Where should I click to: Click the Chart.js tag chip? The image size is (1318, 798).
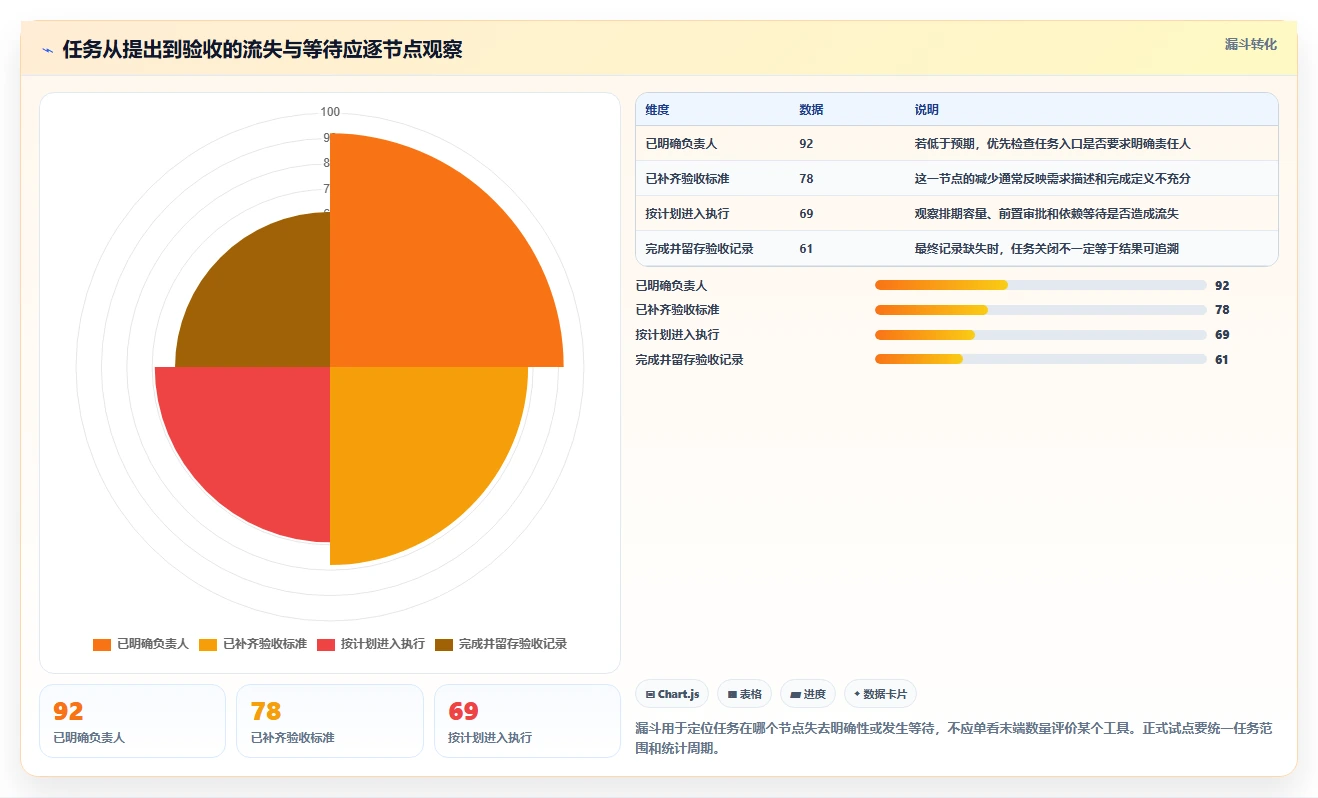(x=672, y=694)
